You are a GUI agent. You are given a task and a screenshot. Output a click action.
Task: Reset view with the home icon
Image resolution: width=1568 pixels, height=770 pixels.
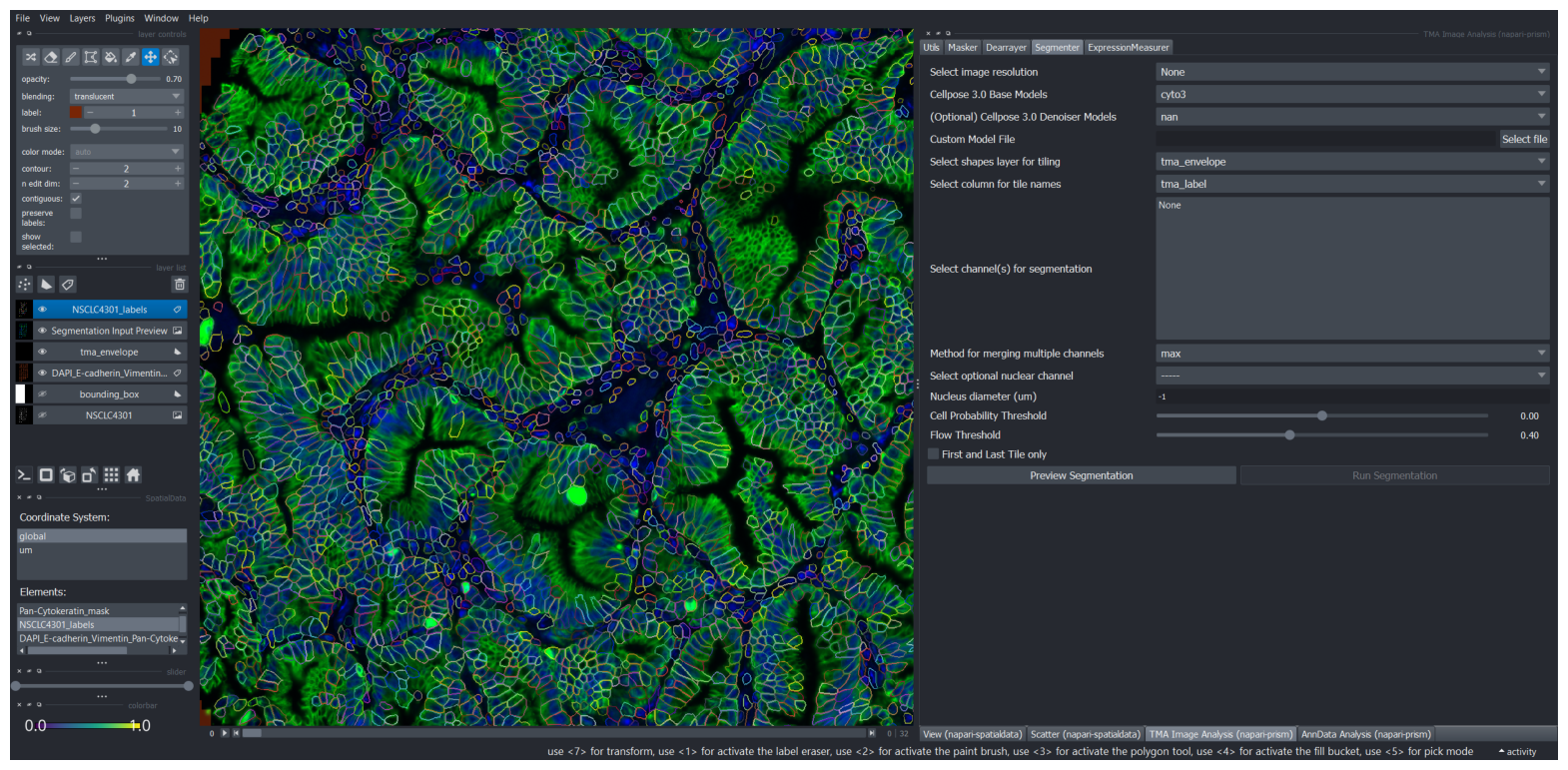click(x=133, y=475)
